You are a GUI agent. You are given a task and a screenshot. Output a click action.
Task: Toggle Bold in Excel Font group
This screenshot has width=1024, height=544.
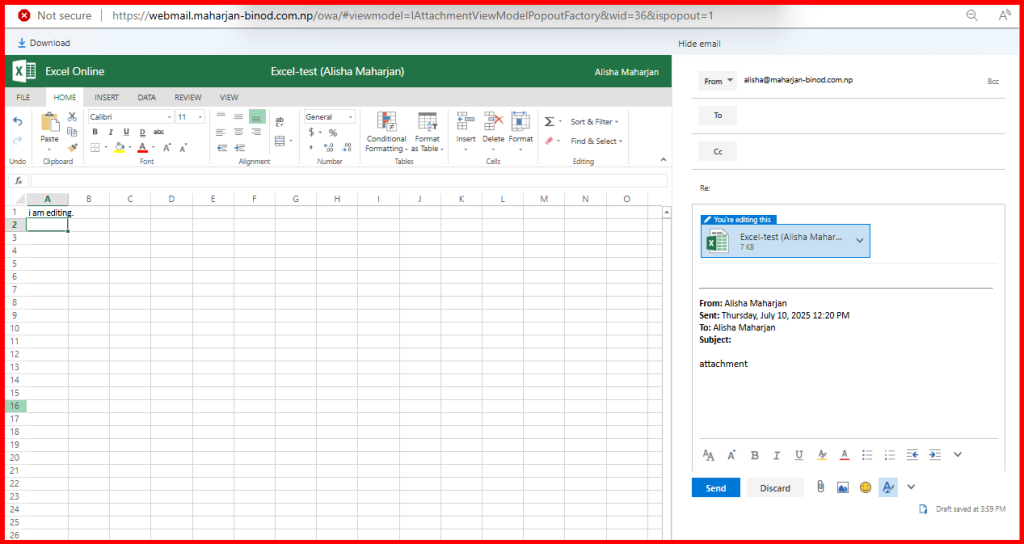[95, 132]
